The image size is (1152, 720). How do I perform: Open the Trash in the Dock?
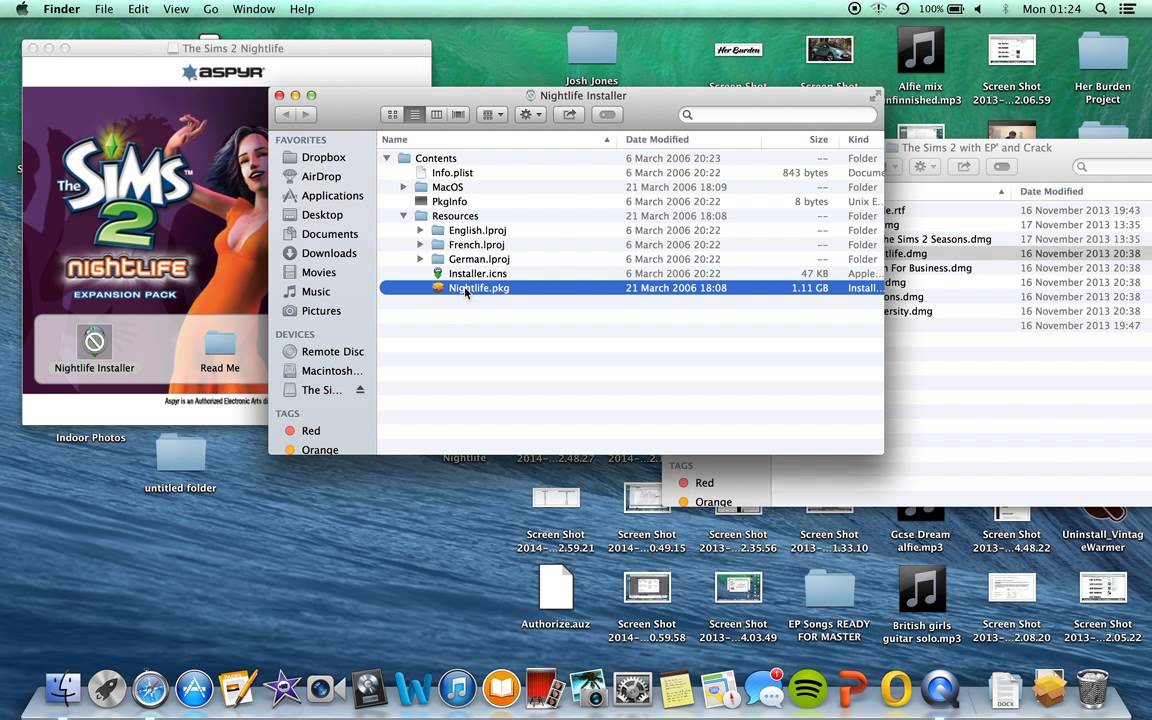click(x=1092, y=688)
